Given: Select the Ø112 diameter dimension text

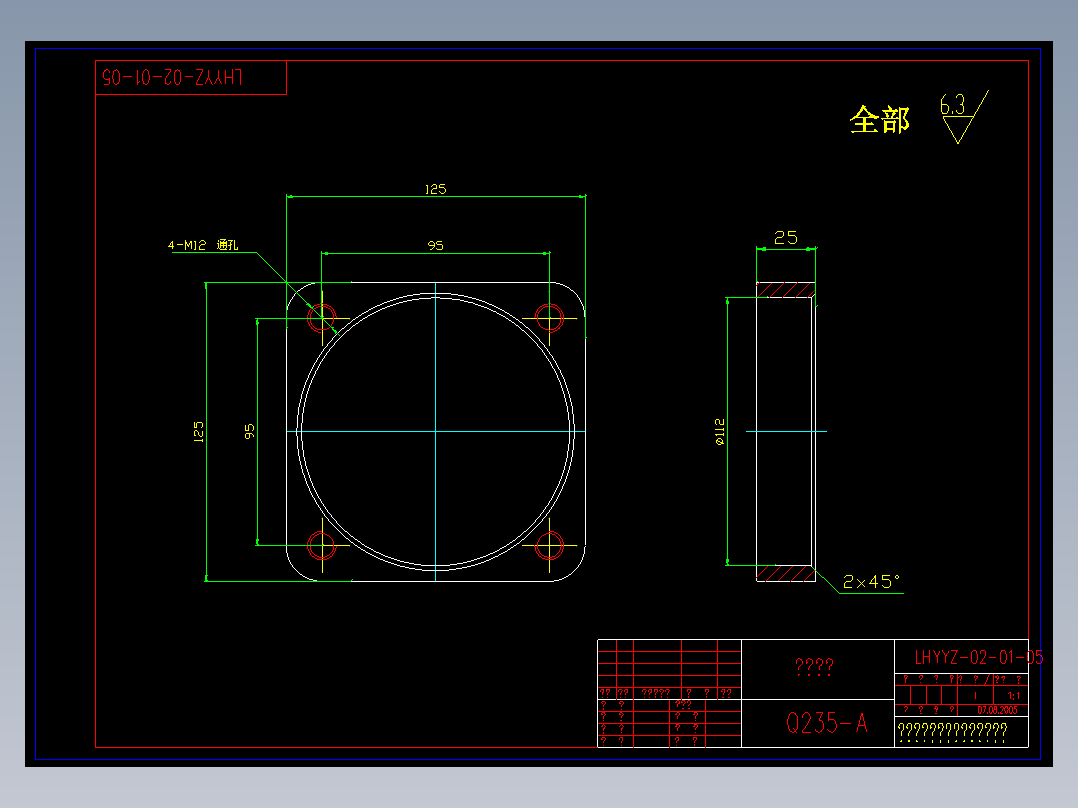Looking at the screenshot, I should [x=720, y=431].
